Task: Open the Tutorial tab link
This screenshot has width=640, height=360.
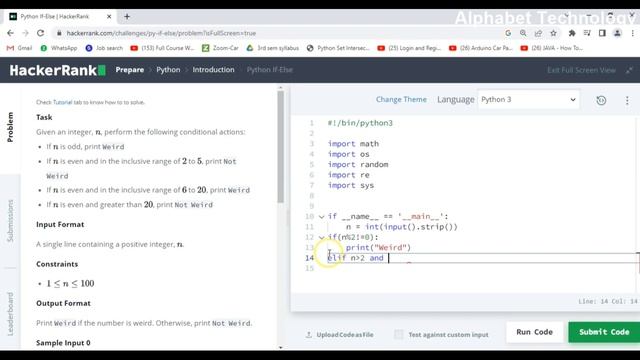Action: coord(62,102)
